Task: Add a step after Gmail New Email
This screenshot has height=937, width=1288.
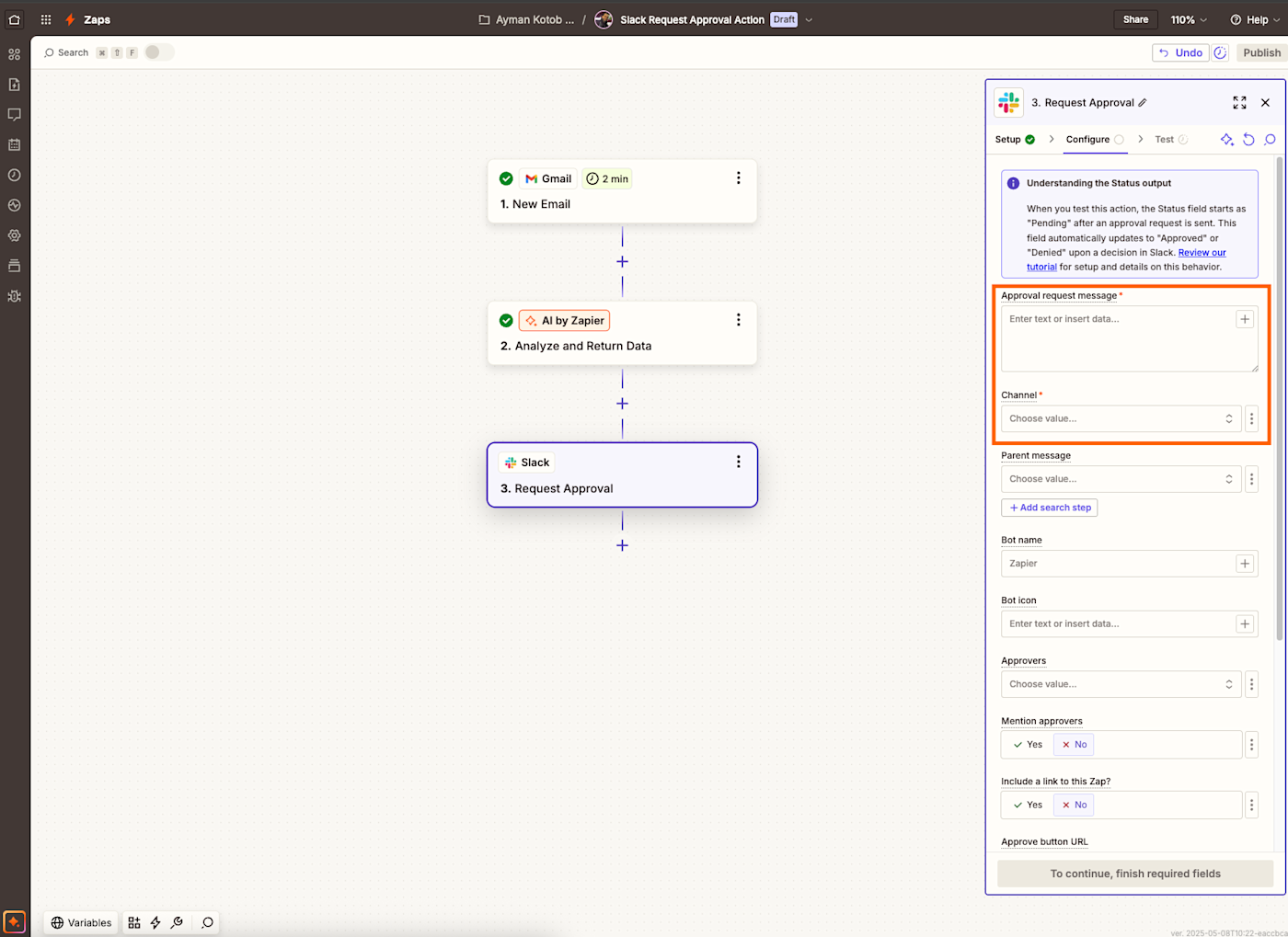Action: (x=622, y=262)
